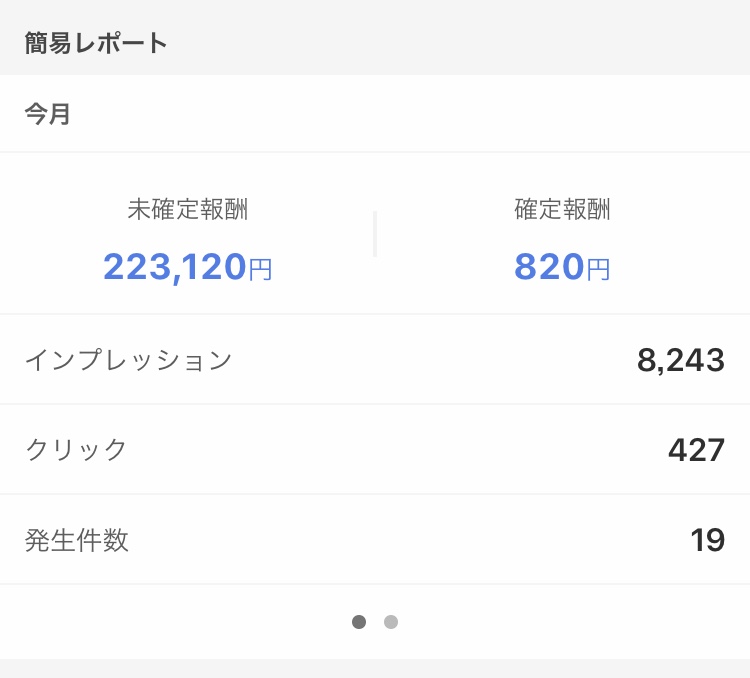The image size is (750, 678).
Task: Click the gray area below the page dots
Action: [x=375, y=668]
